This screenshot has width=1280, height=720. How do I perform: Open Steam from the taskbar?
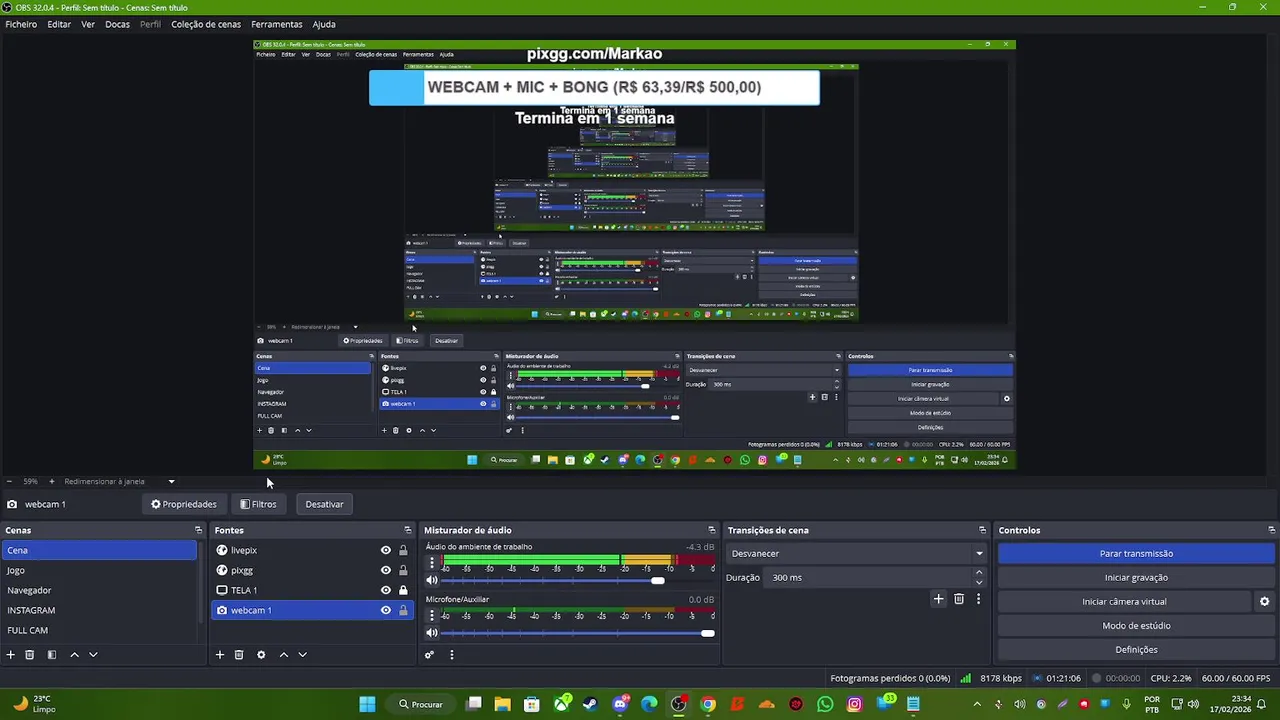(x=590, y=704)
